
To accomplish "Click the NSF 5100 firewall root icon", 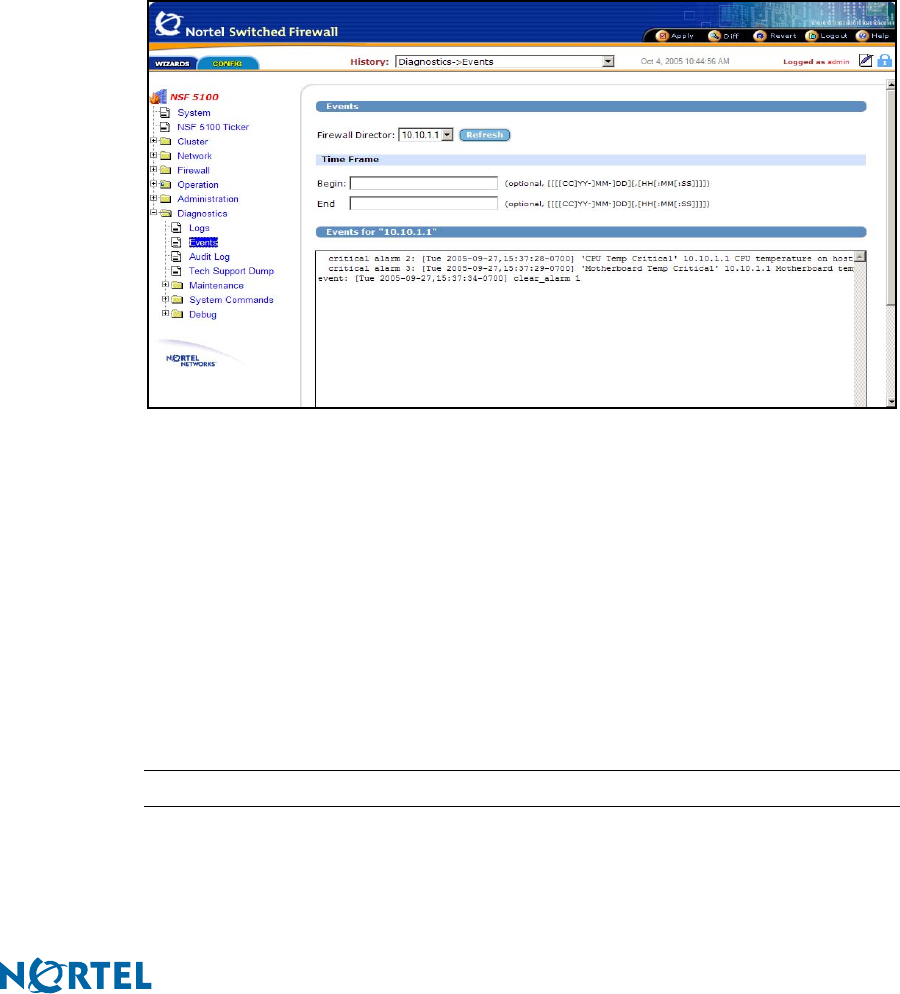I will click(x=158, y=96).
